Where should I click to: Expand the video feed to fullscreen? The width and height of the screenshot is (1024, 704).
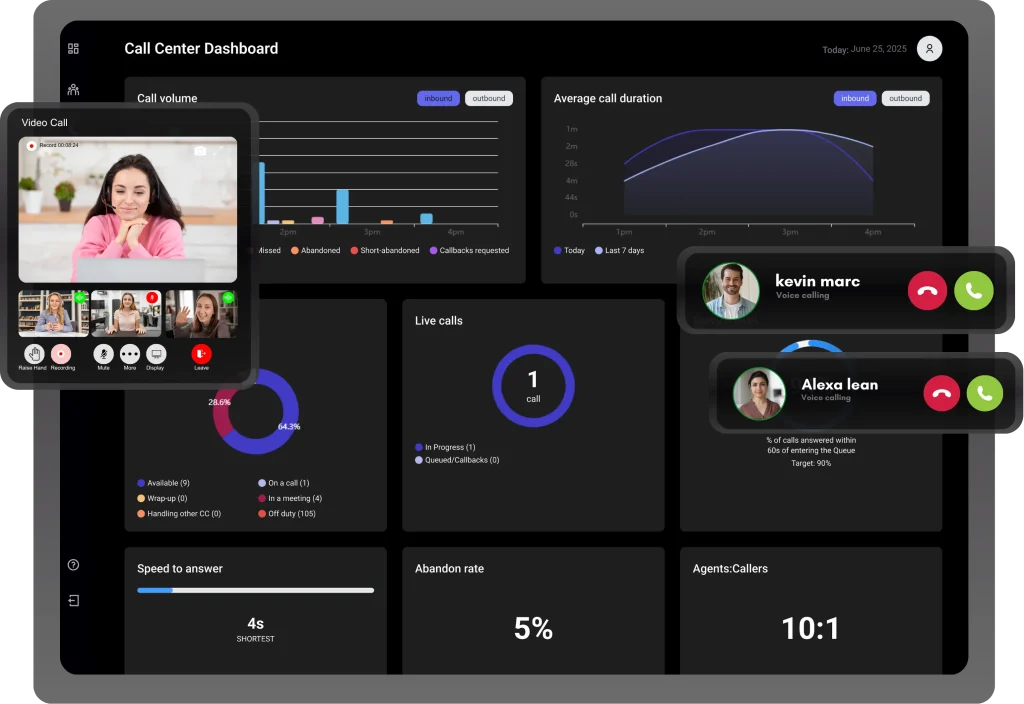tap(217, 152)
